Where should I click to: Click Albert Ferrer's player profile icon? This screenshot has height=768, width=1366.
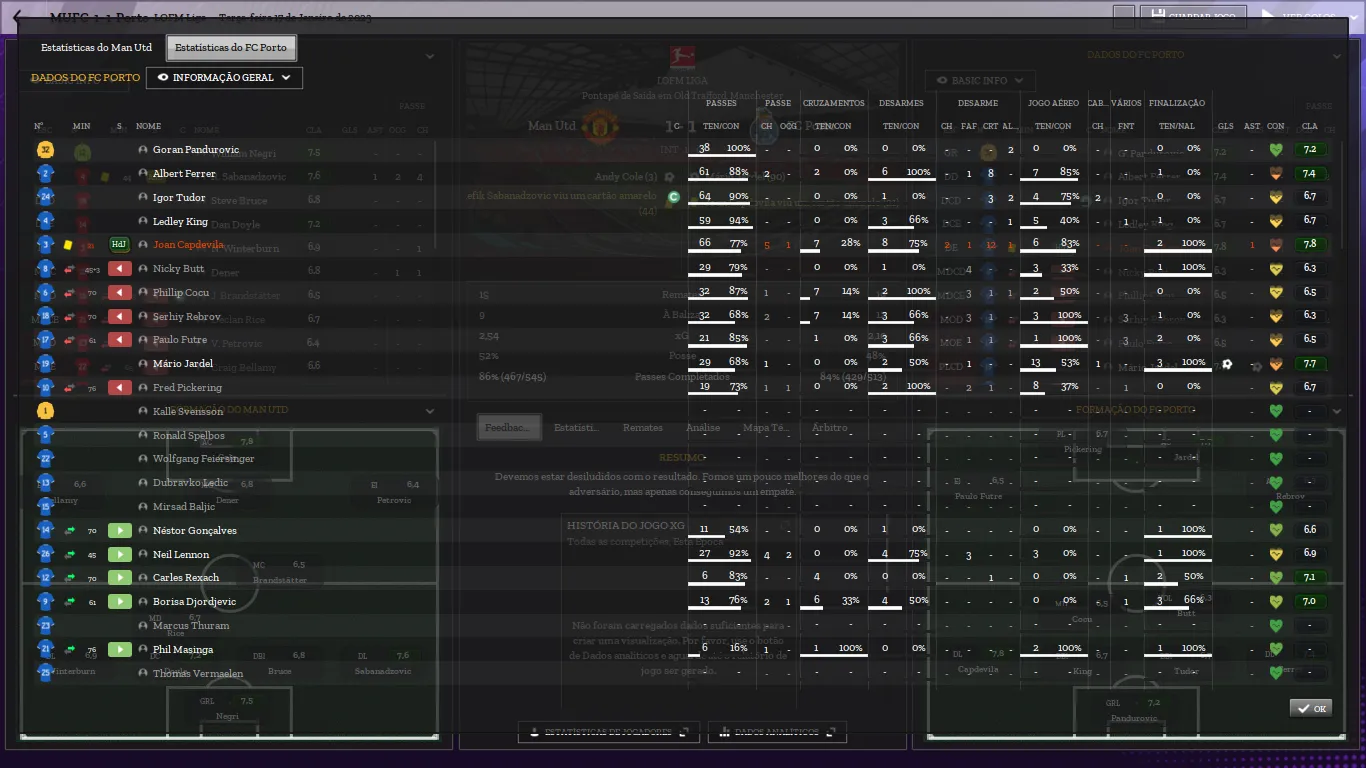143,174
